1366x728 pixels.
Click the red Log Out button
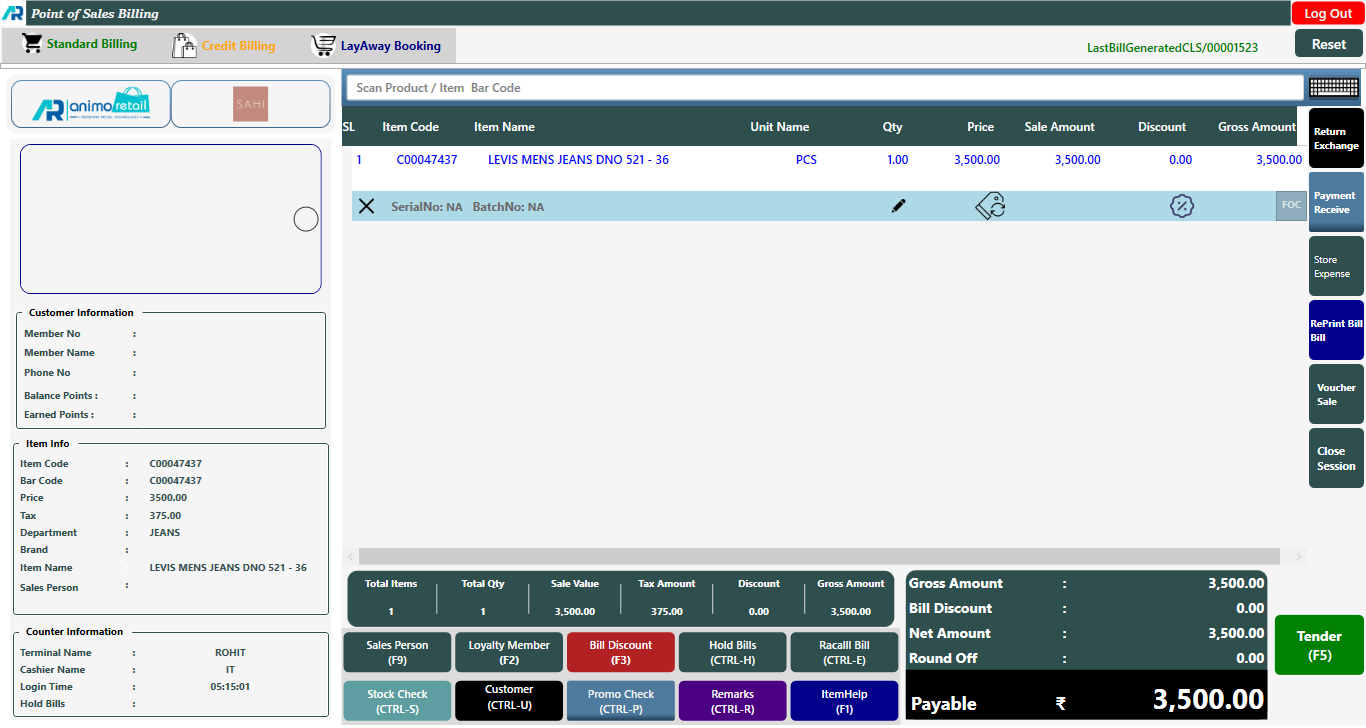point(1327,13)
